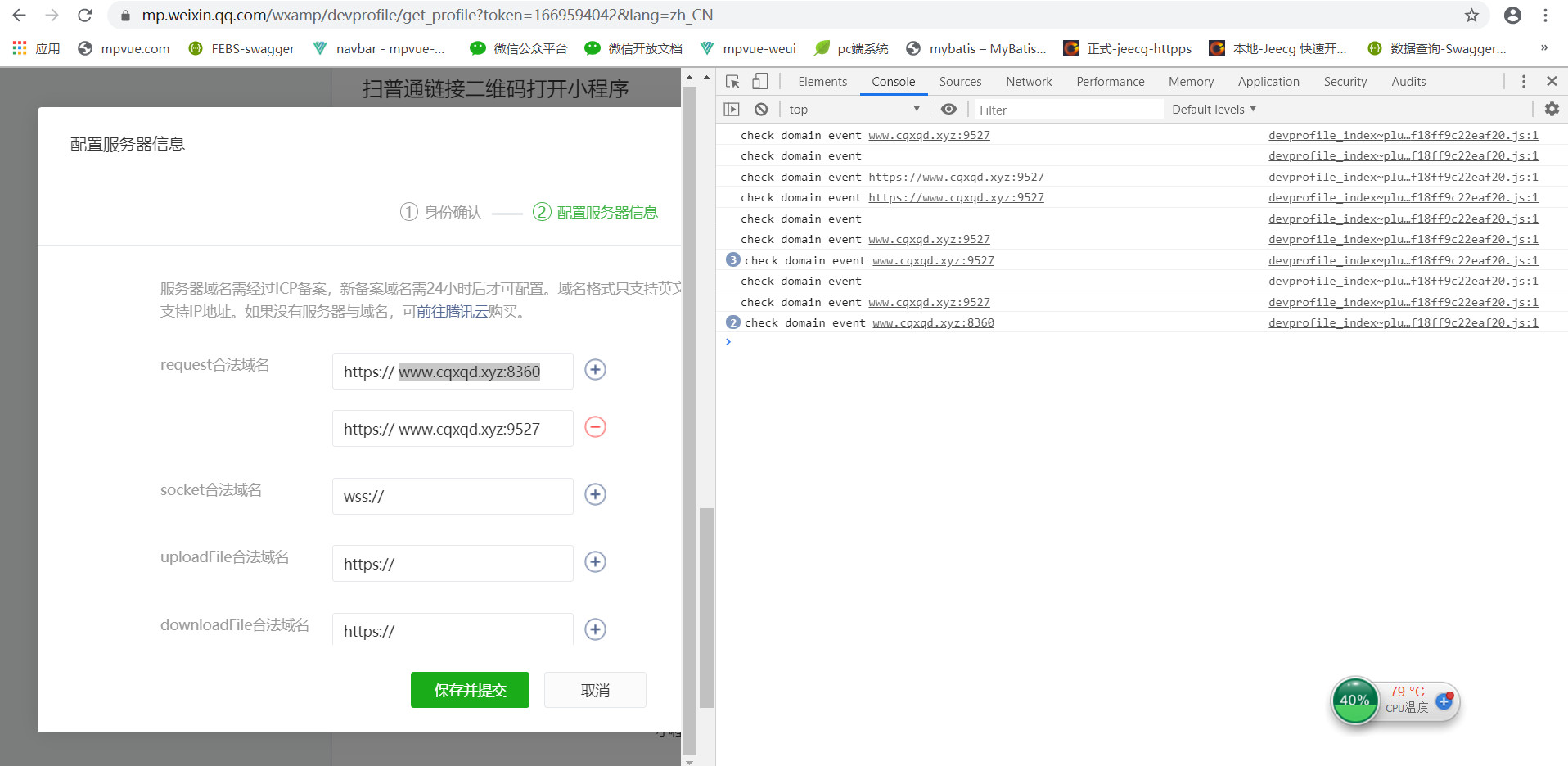Open the pc端系统 bookmark
1568x766 pixels.
(x=851, y=48)
